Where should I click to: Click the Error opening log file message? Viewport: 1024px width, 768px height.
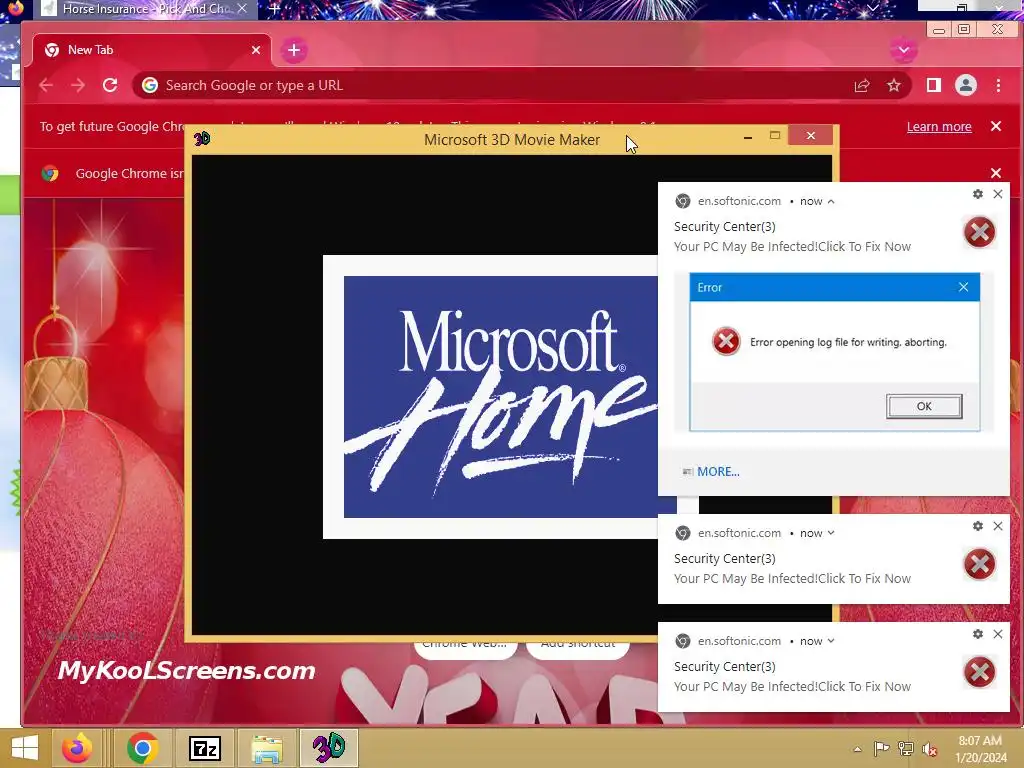848,342
